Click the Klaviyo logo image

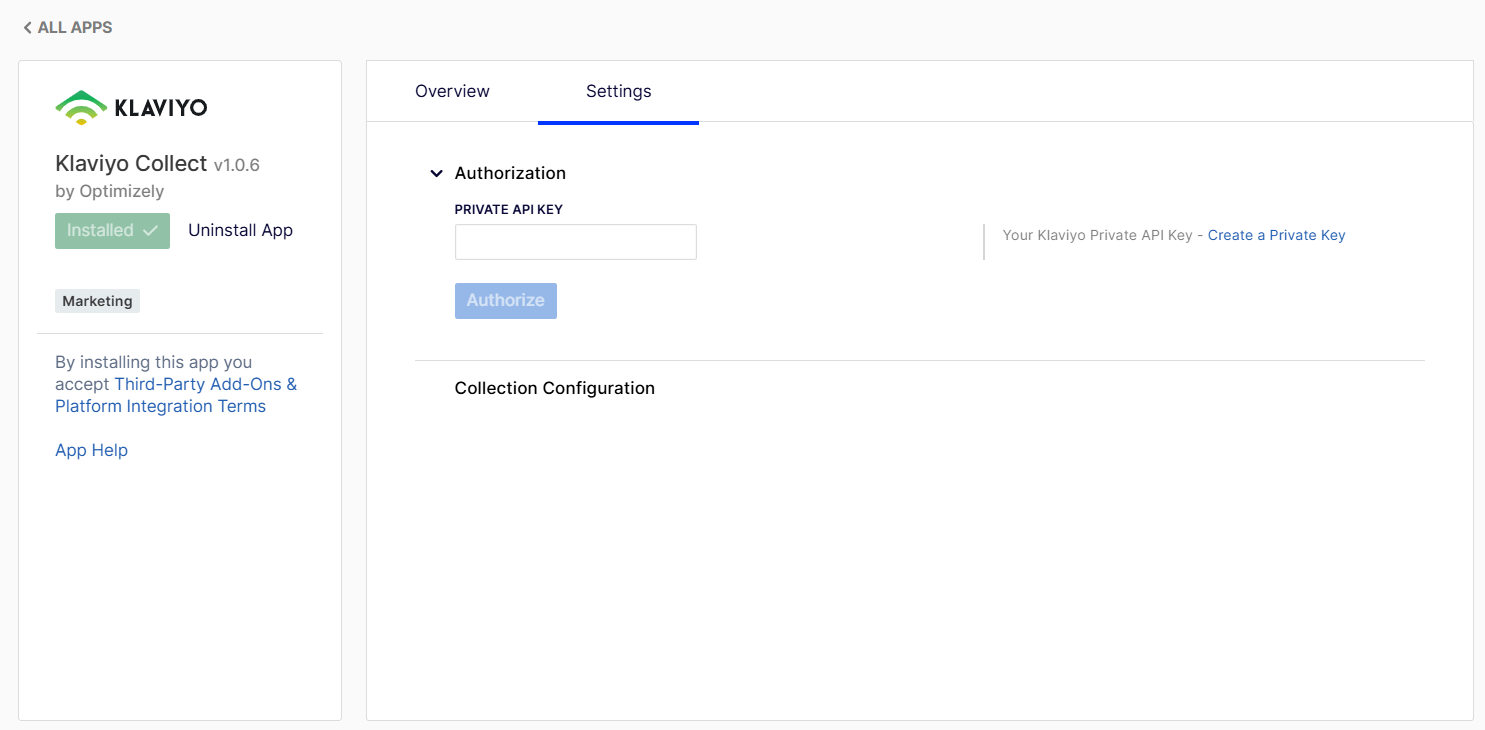(x=131, y=108)
